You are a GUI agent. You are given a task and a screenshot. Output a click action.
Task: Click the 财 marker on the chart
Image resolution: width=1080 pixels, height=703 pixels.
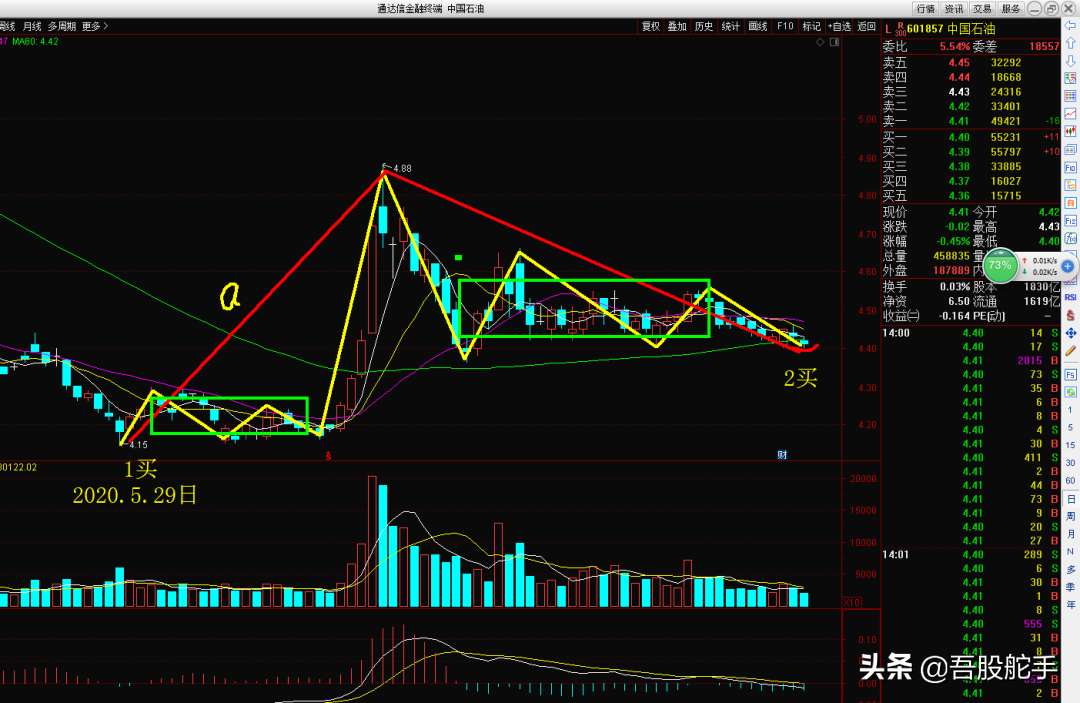[782, 454]
